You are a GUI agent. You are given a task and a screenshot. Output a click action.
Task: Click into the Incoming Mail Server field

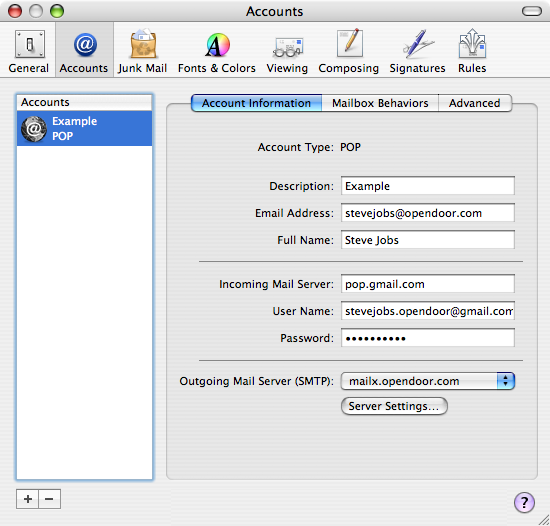click(428, 284)
